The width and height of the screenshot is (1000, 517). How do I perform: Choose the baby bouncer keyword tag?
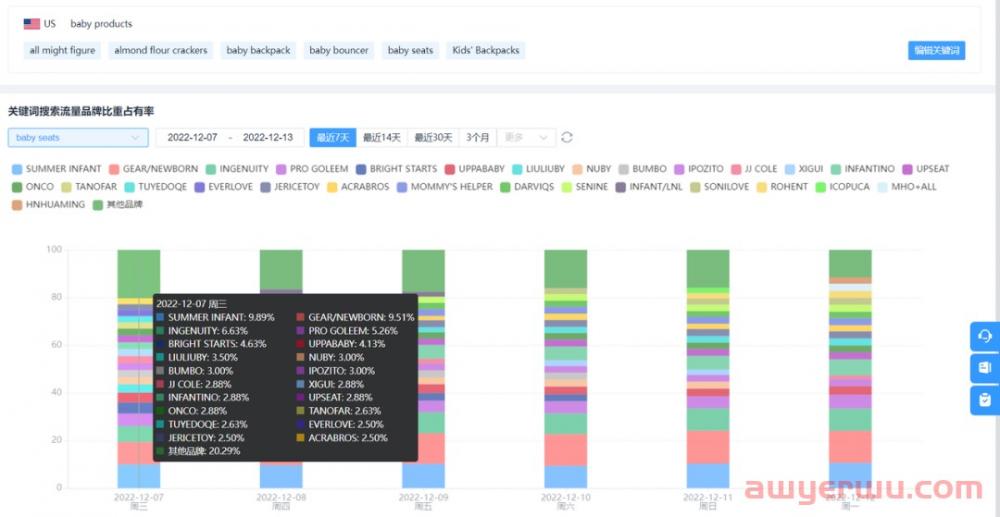click(x=339, y=50)
